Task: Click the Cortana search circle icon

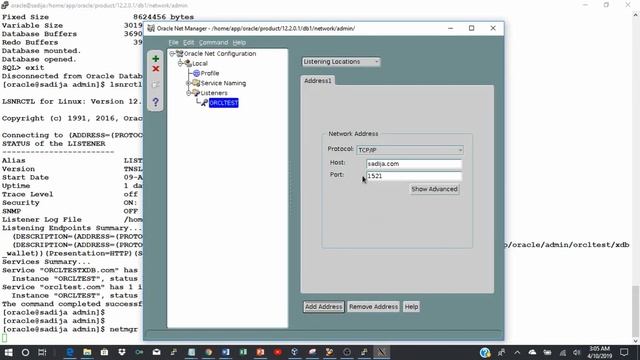Action: (25, 352)
